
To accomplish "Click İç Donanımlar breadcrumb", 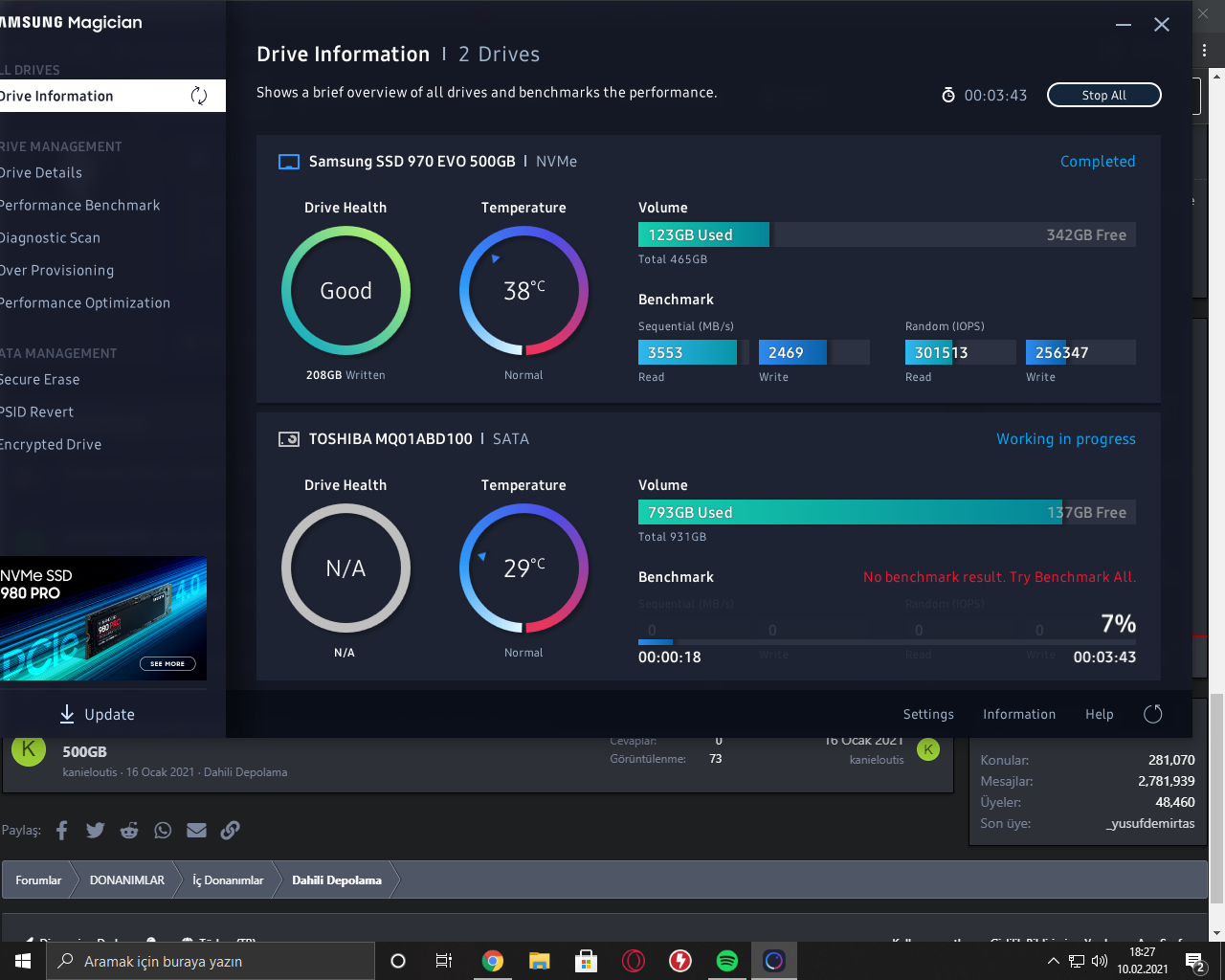I will click(228, 880).
